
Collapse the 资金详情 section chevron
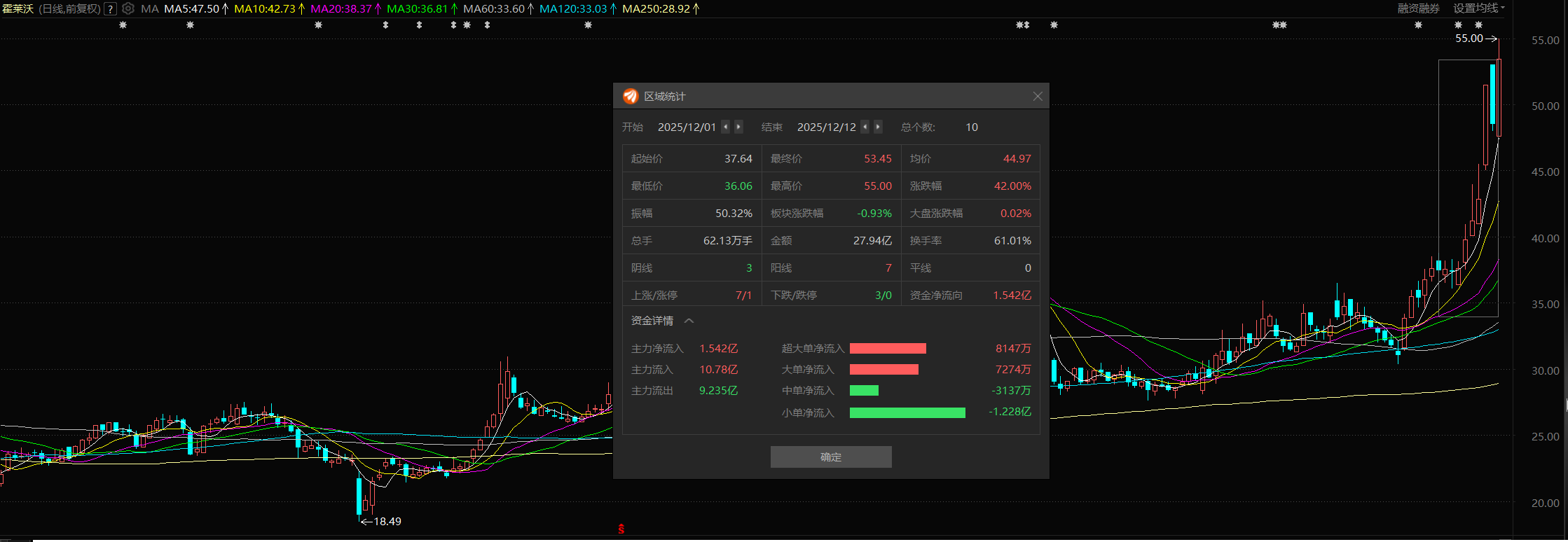(x=689, y=321)
